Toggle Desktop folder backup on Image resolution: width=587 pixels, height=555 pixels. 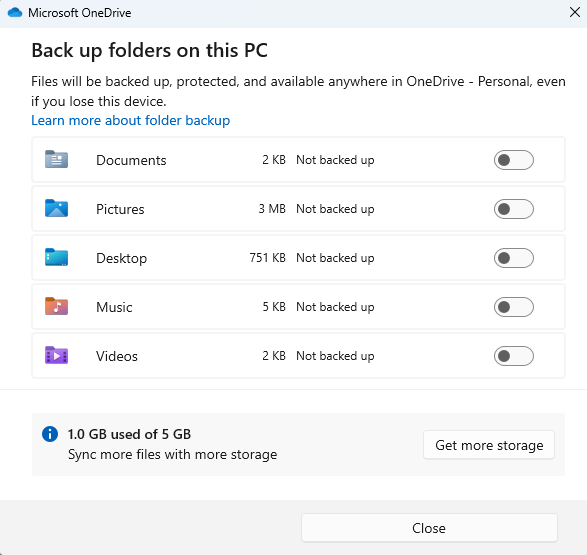514,258
